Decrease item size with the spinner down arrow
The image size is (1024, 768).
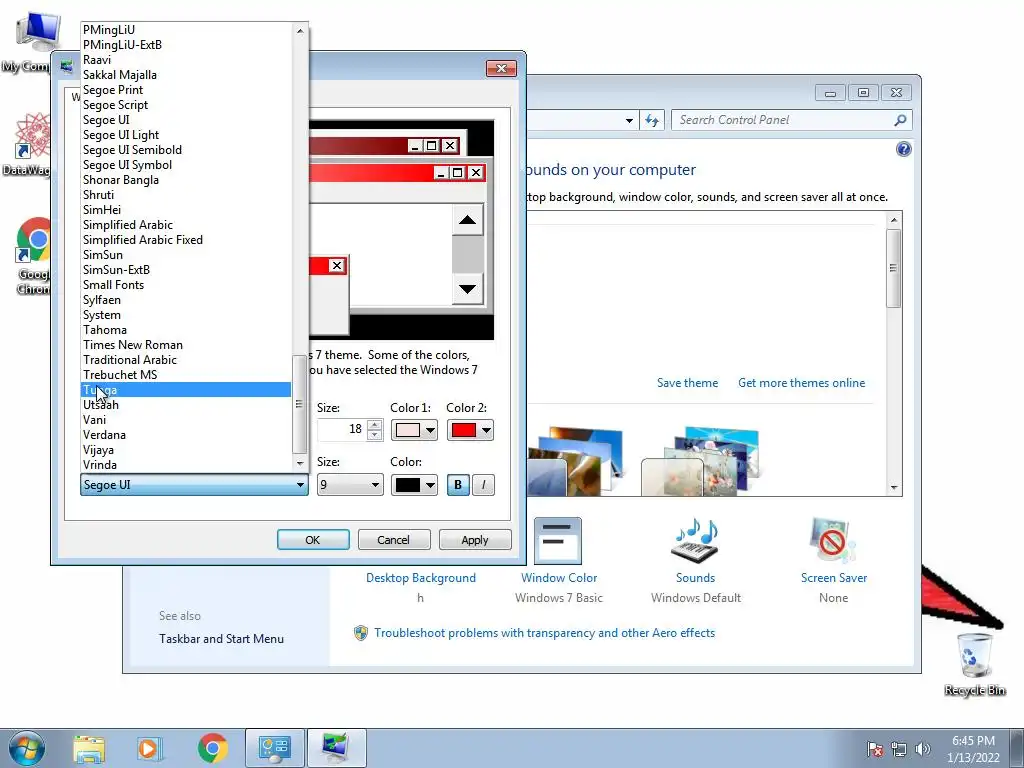375,435
